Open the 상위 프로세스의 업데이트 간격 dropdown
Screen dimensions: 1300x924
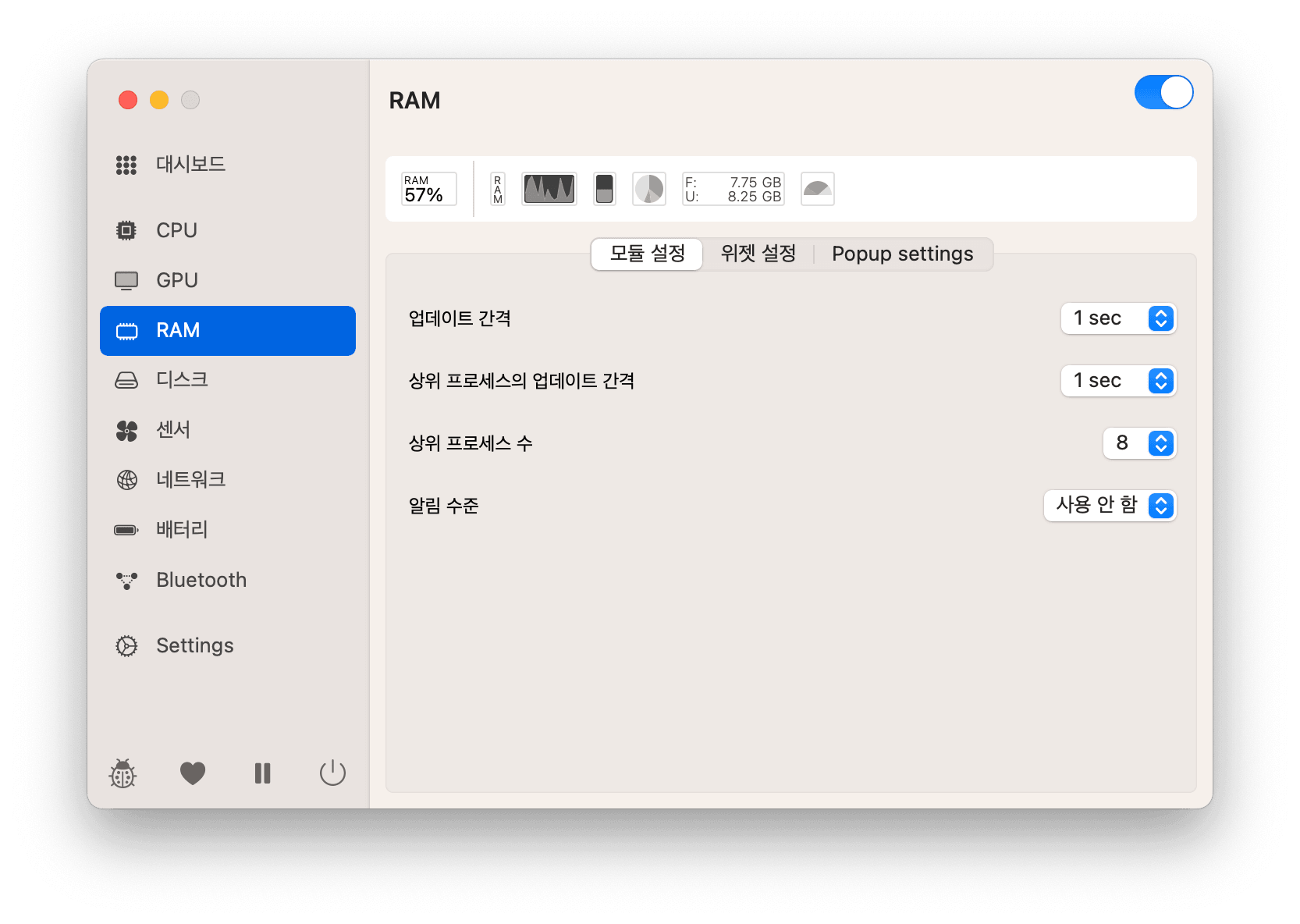[1117, 381]
